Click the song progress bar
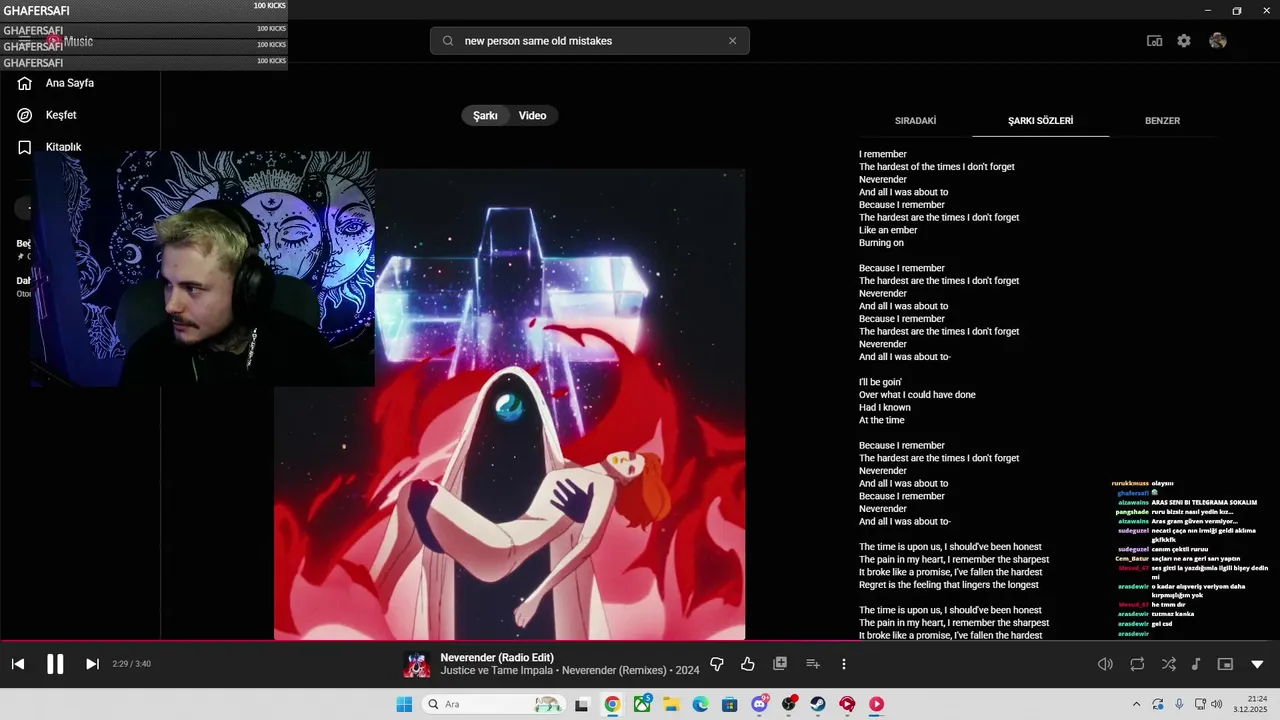Screen dimensions: 1280x720 [x=640, y=641]
